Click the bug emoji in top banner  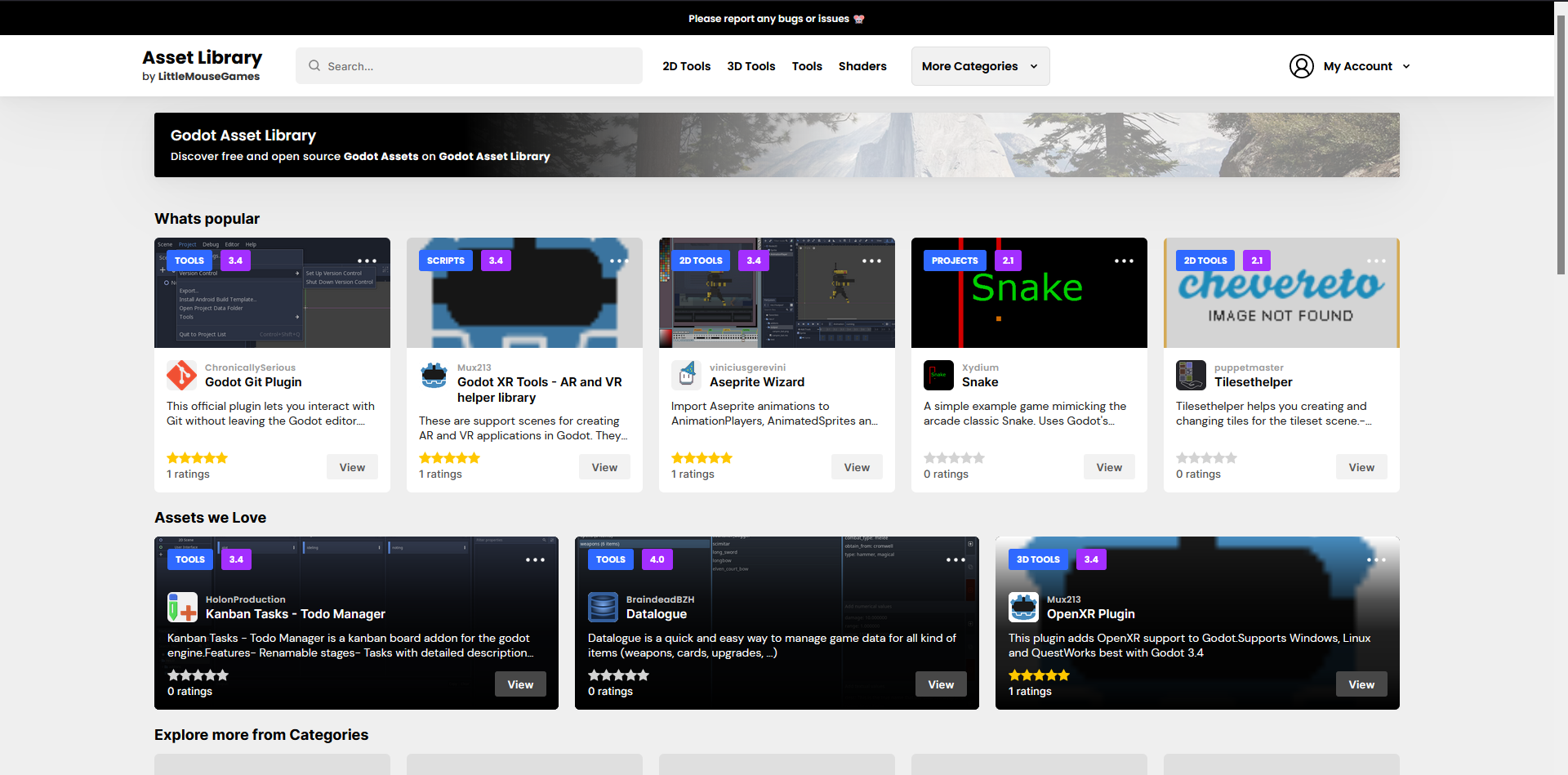[858, 19]
